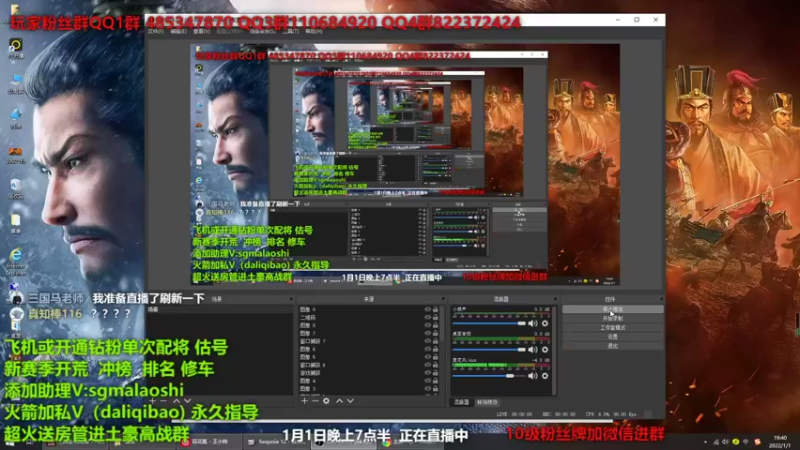
Task: Click the first mixer channel volume slider
Action: pyautogui.click(x=489, y=323)
